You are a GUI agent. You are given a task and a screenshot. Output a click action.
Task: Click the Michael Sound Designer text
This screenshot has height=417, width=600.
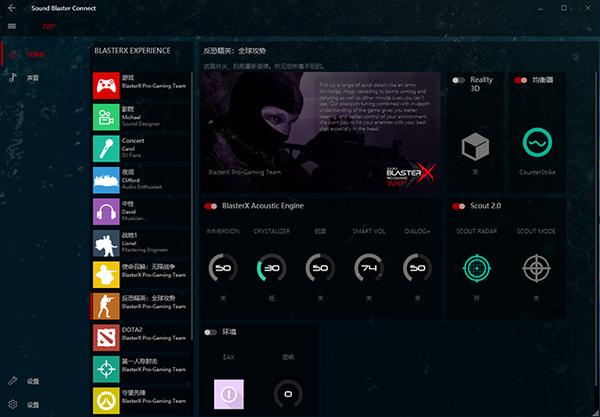(x=140, y=121)
